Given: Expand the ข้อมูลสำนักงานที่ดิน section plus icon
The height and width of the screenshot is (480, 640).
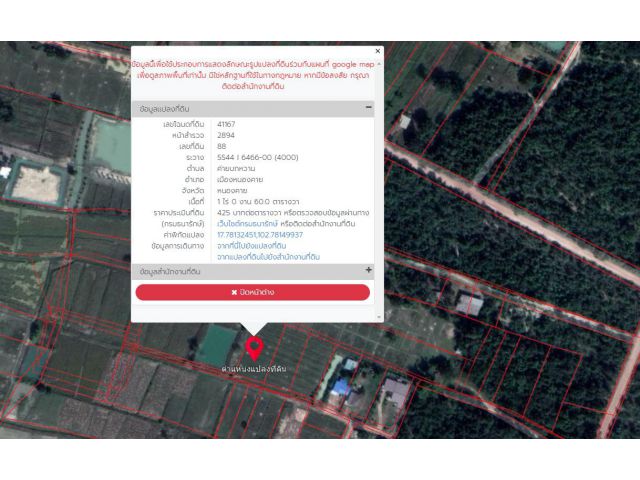Looking at the screenshot, I should pos(368,270).
